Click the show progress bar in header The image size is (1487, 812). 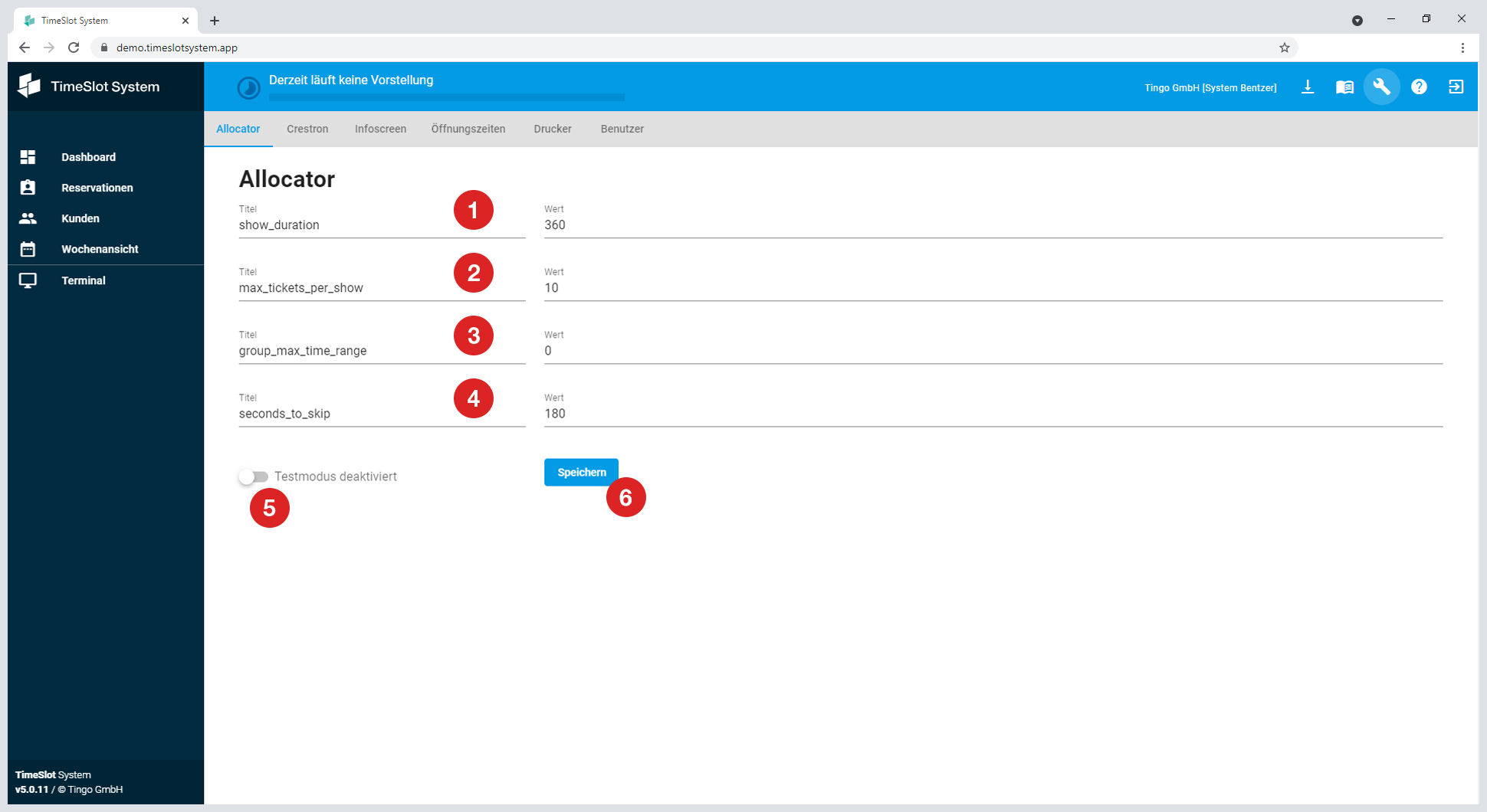coord(447,97)
